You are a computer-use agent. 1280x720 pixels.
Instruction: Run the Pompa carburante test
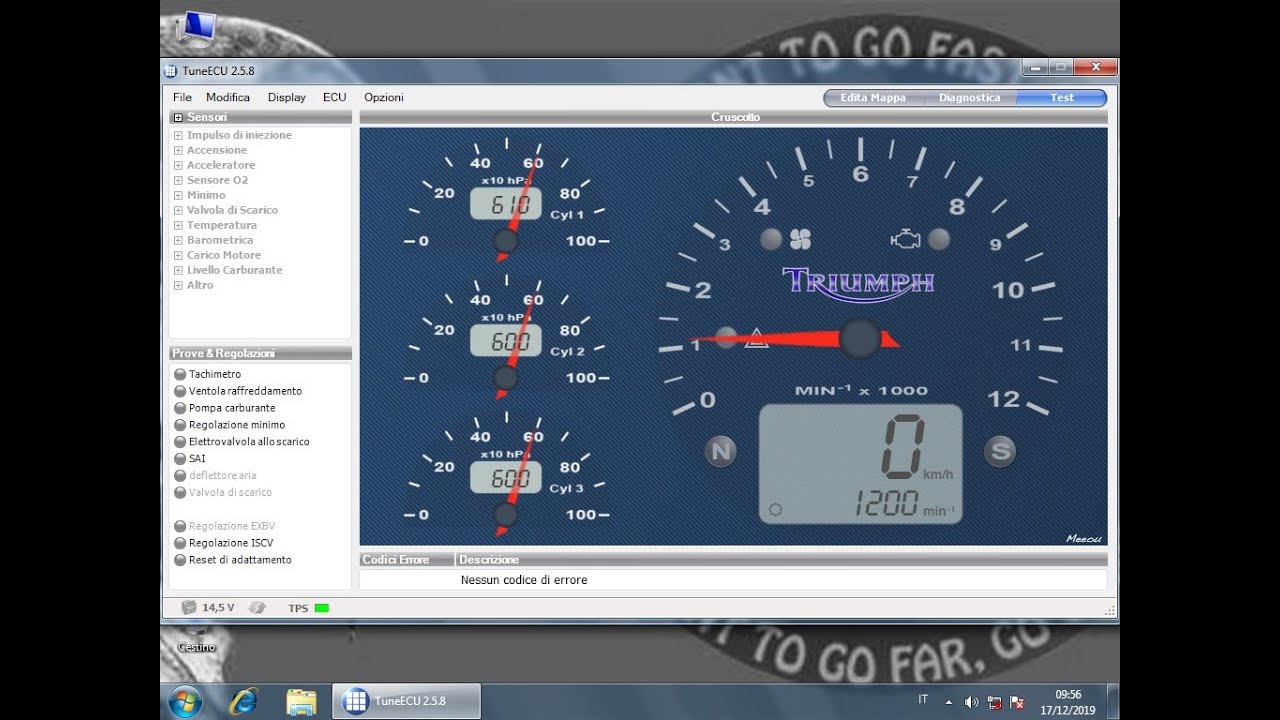[x=225, y=408]
